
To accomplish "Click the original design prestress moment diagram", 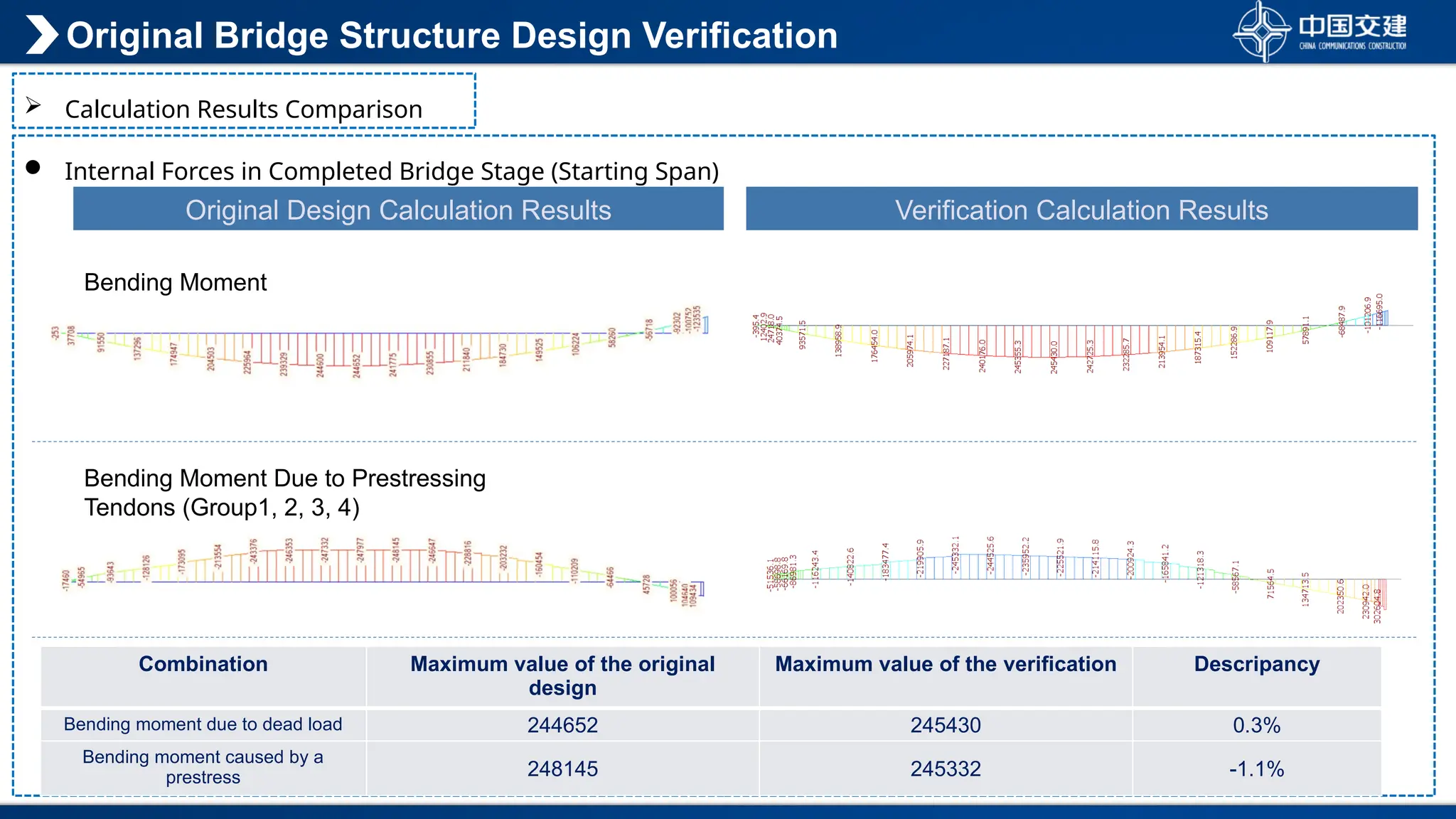I will coord(384,573).
